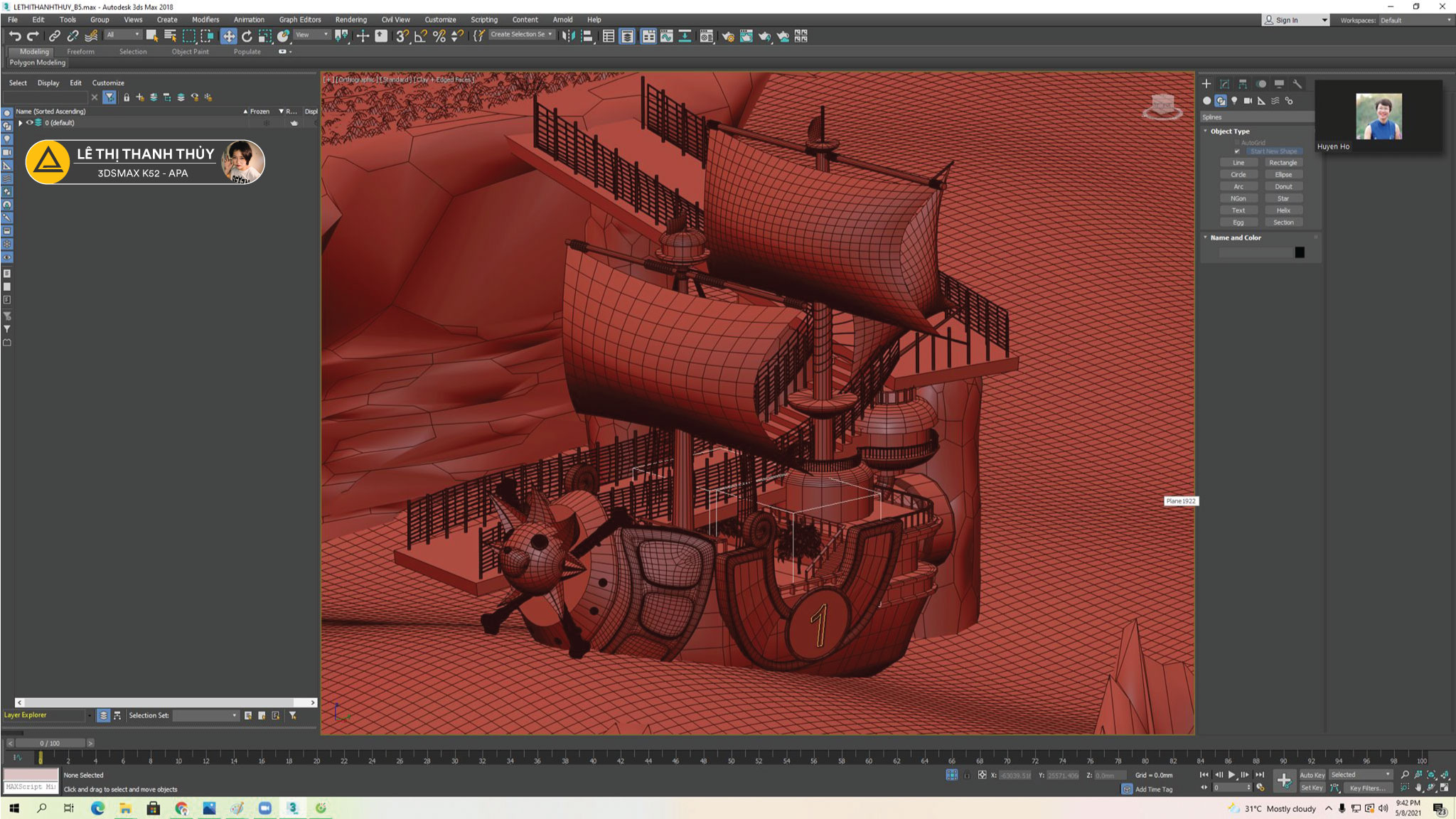This screenshot has height=819, width=1456.
Task: Uncheck the Start New Shape checkbox
Action: coord(1237,151)
